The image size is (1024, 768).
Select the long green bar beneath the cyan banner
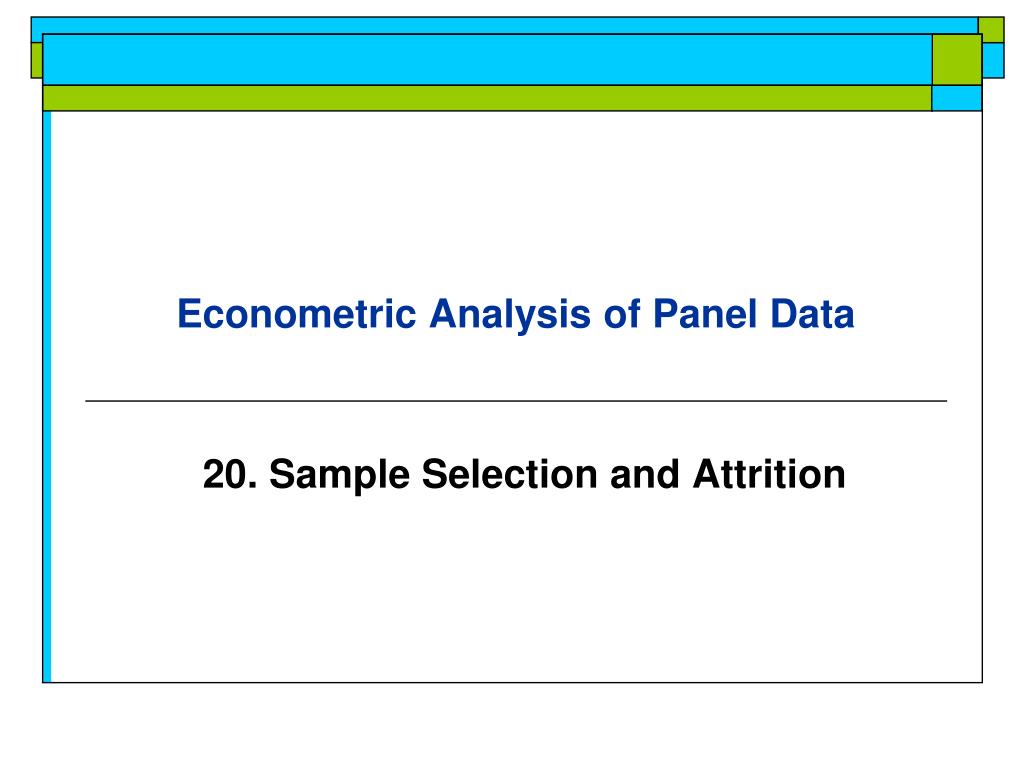[487, 98]
